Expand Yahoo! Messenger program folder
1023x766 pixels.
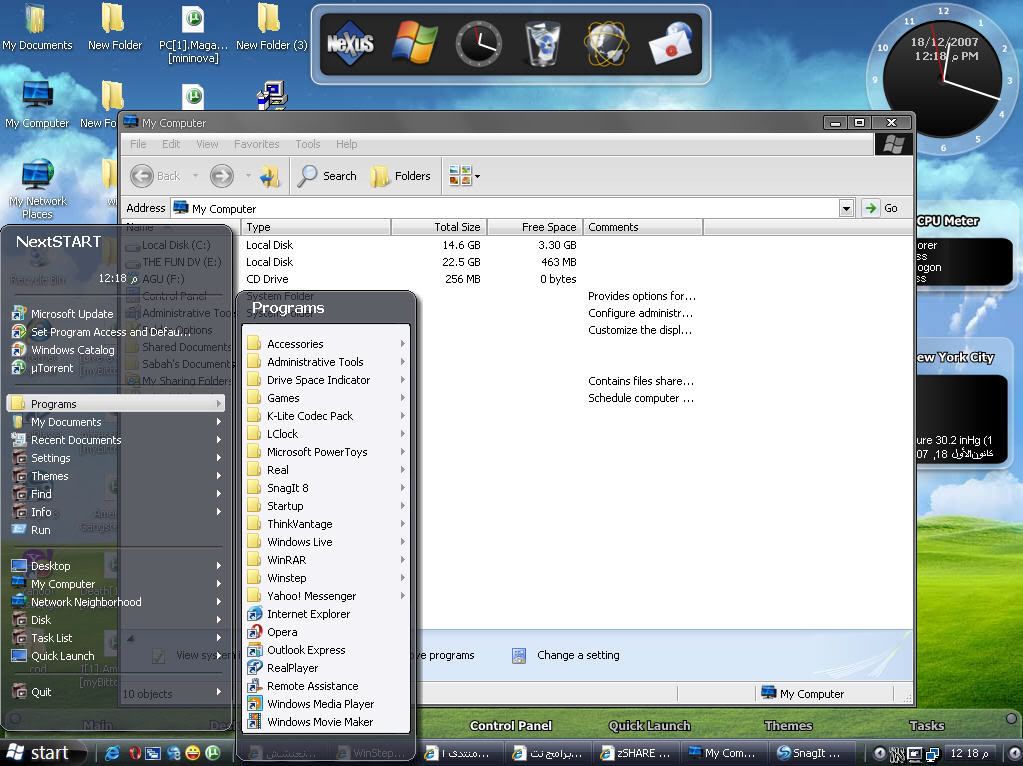tap(326, 596)
